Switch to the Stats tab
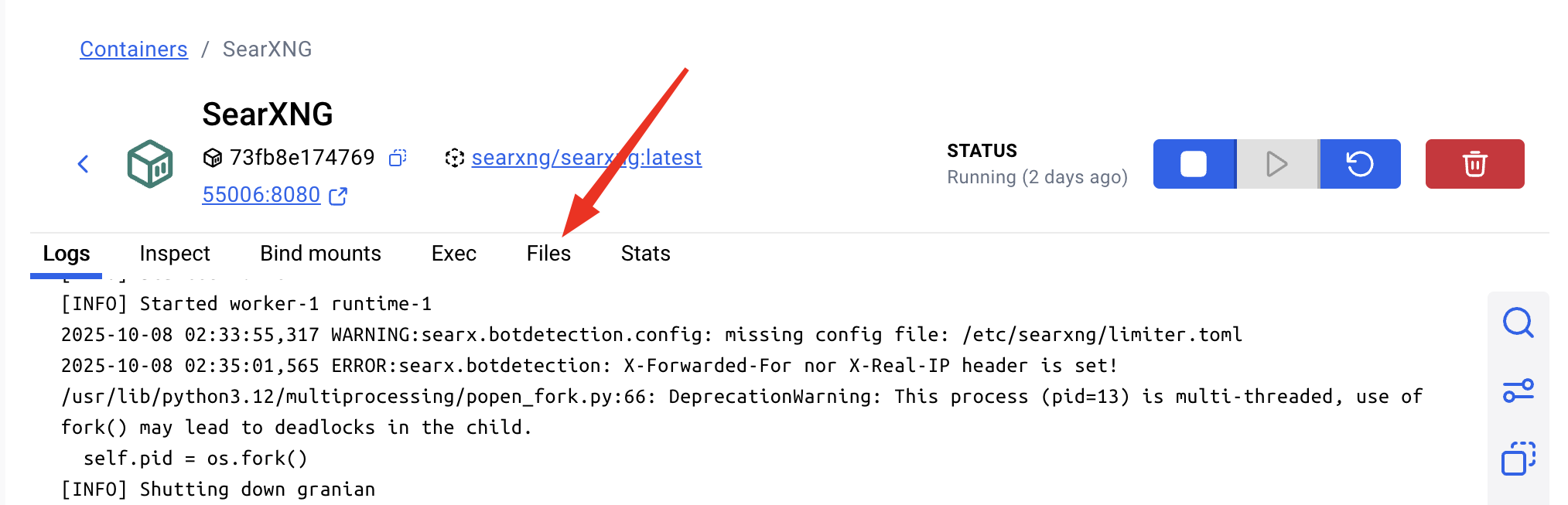The width and height of the screenshot is (1568, 505). pyautogui.click(x=645, y=254)
